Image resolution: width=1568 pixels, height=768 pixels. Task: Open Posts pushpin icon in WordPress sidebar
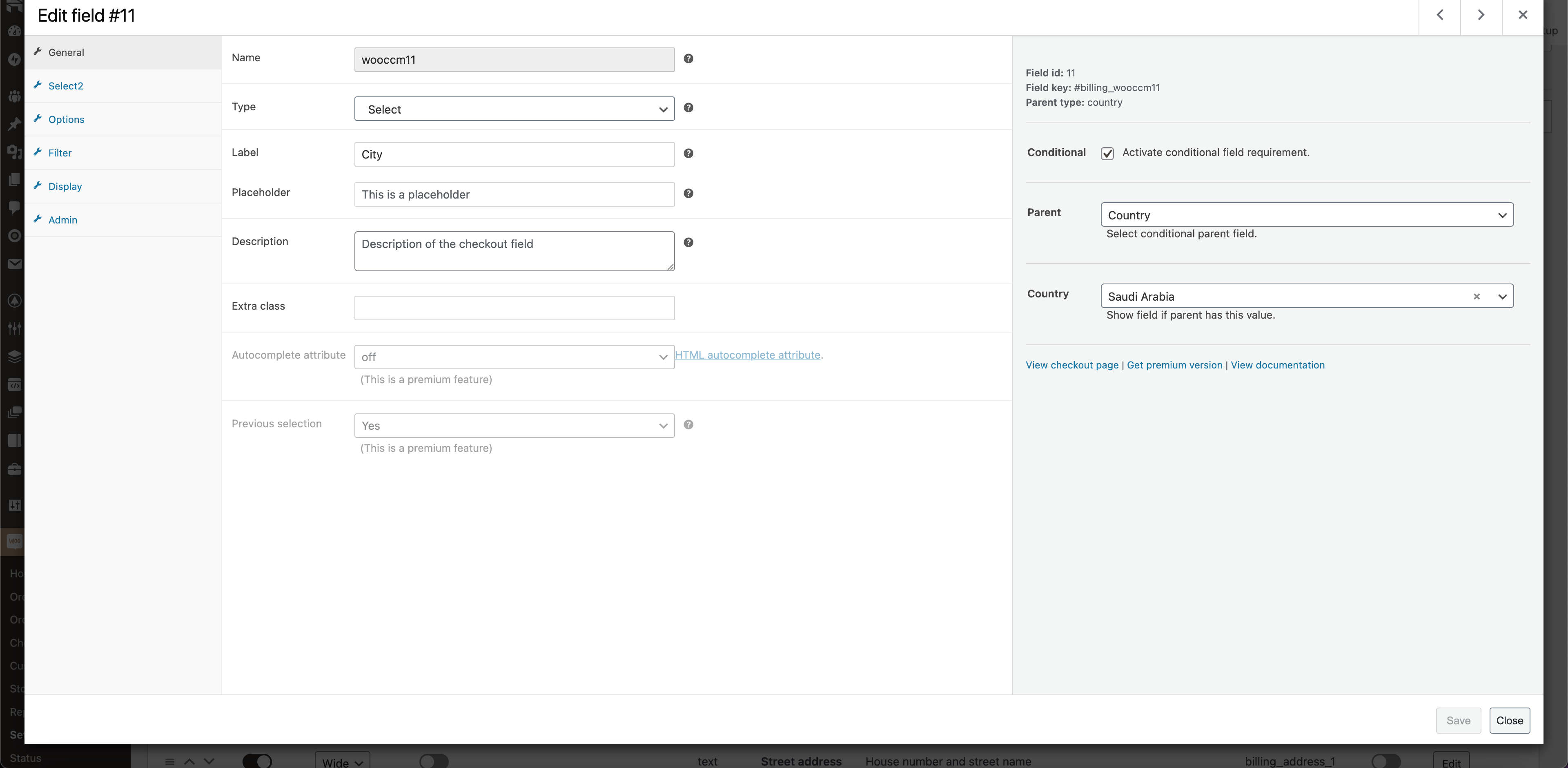click(15, 124)
